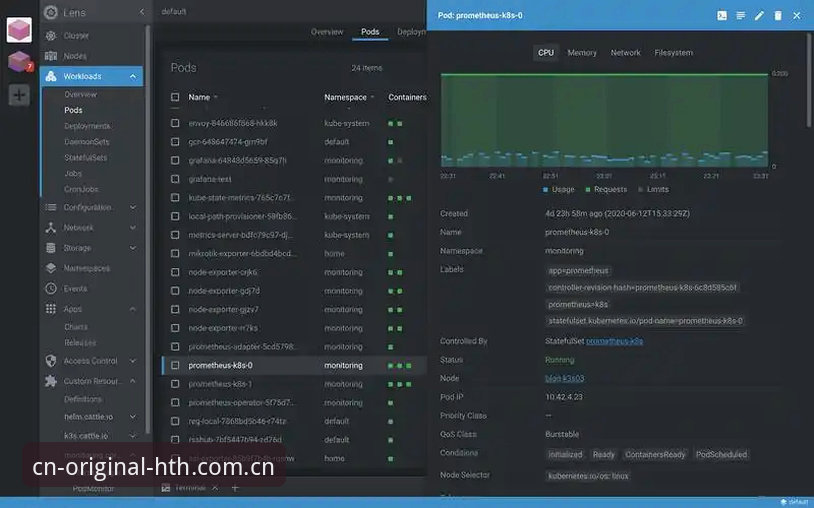Image resolution: width=814 pixels, height=508 pixels.
Task: Open pod logs icon in header
Action: pos(741,16)
